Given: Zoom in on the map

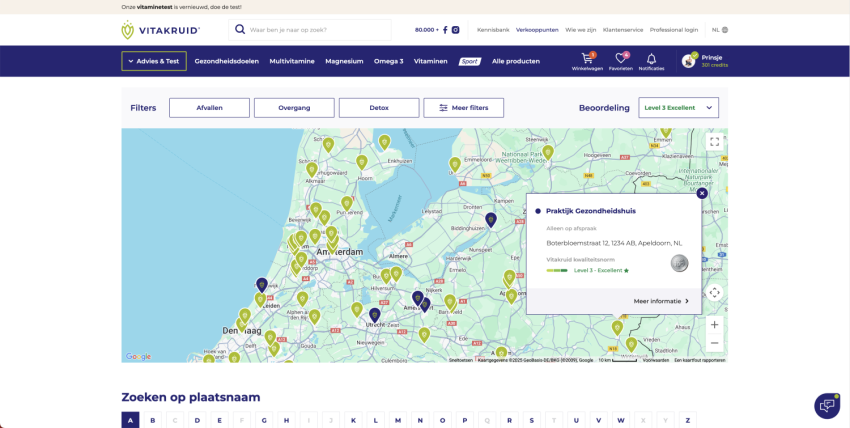Looking at the screenshot, I should 714,325.
